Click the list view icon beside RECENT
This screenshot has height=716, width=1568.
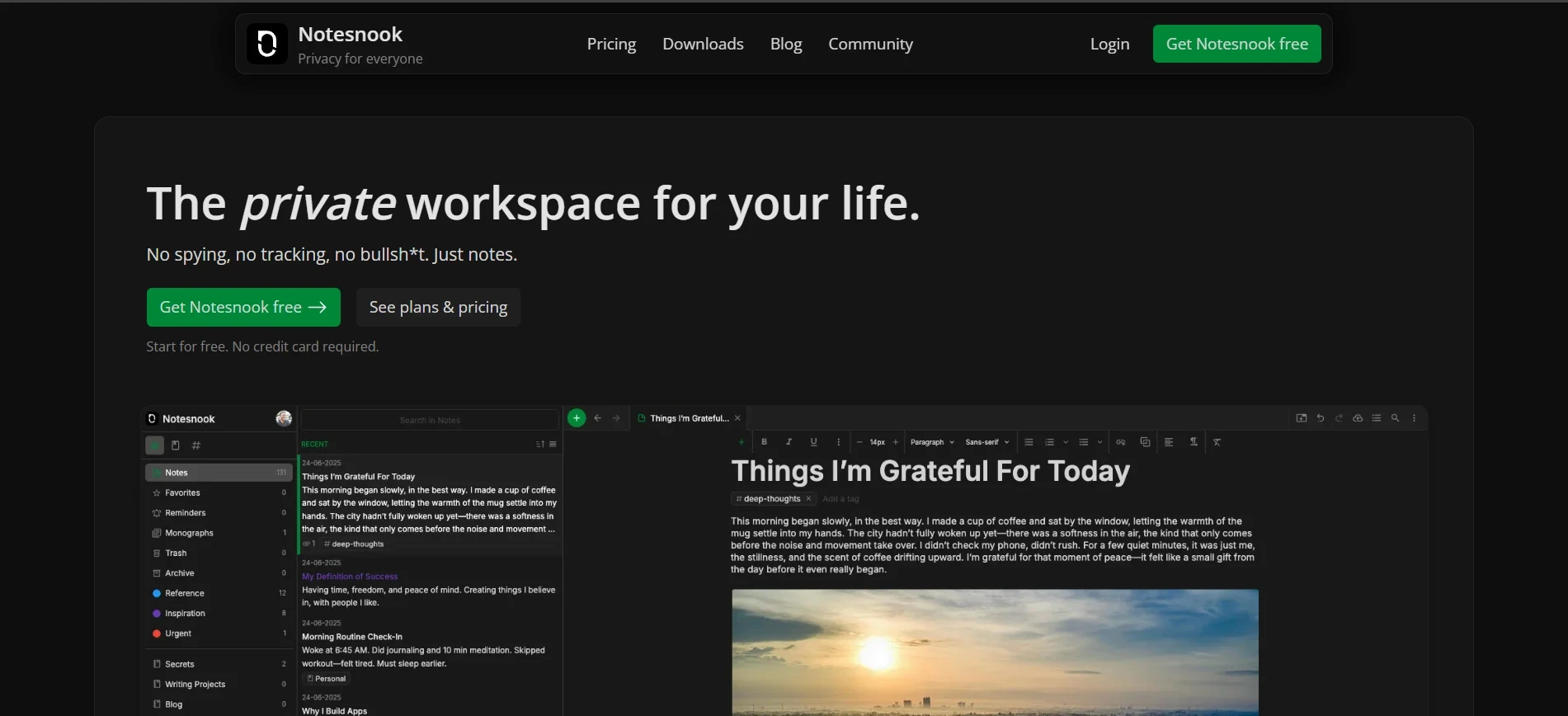click(553, 444)
